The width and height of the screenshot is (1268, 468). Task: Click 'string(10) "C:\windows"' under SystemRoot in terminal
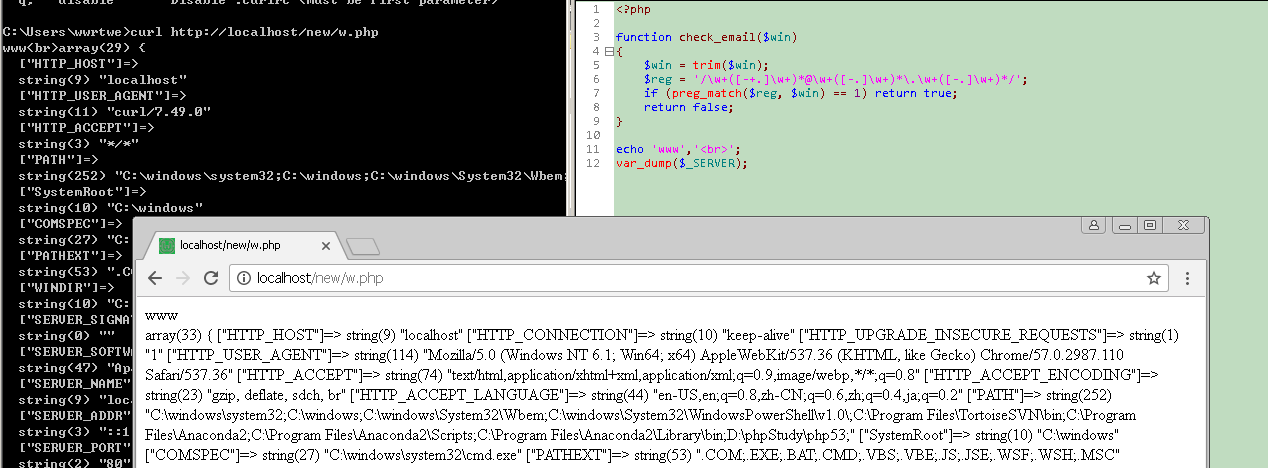click(x=110, y=207)
